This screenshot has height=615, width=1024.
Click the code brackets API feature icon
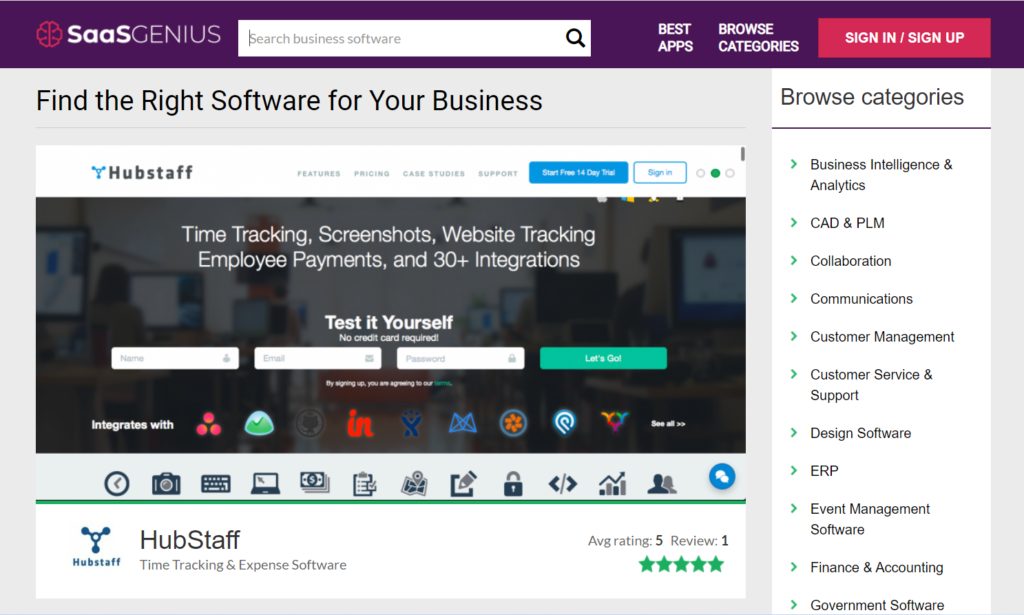[x=562, y=484]
